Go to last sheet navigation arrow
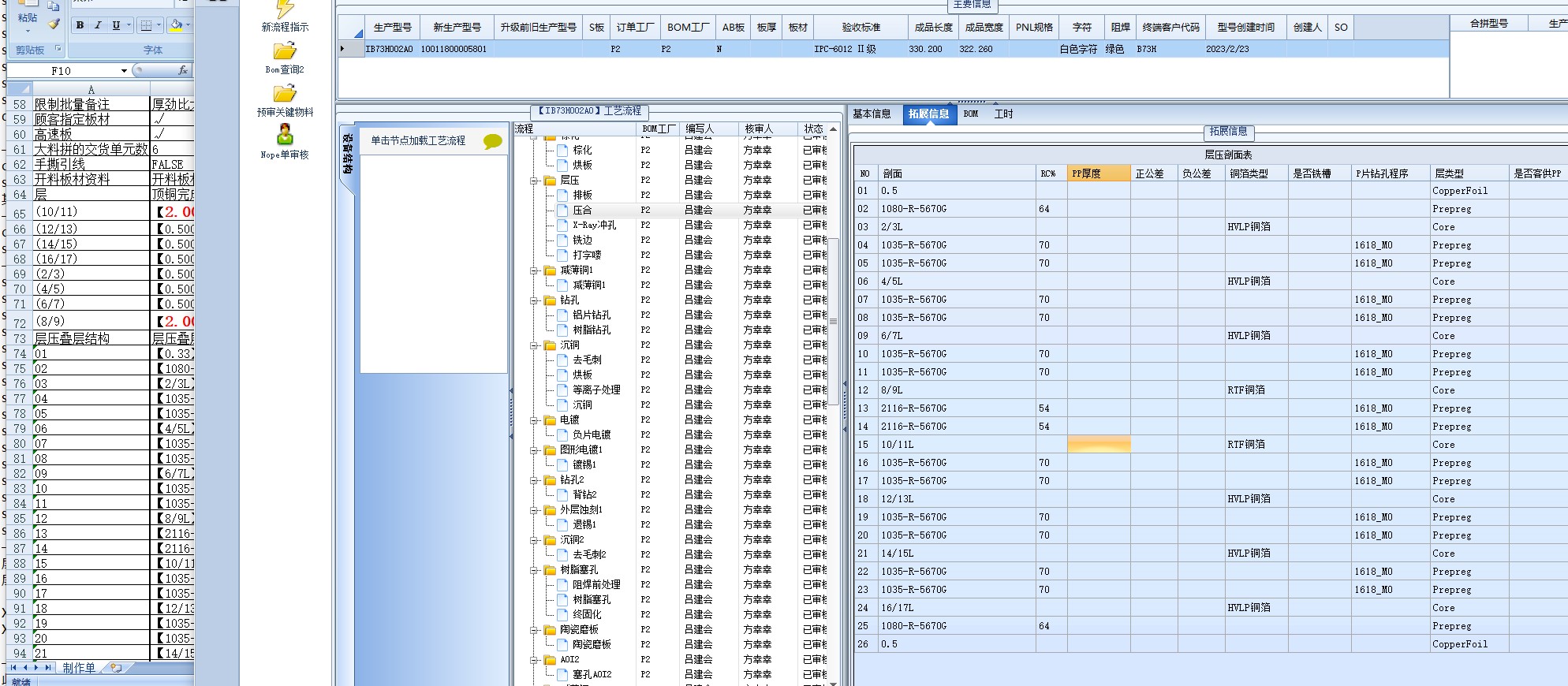 pos(48,668)
